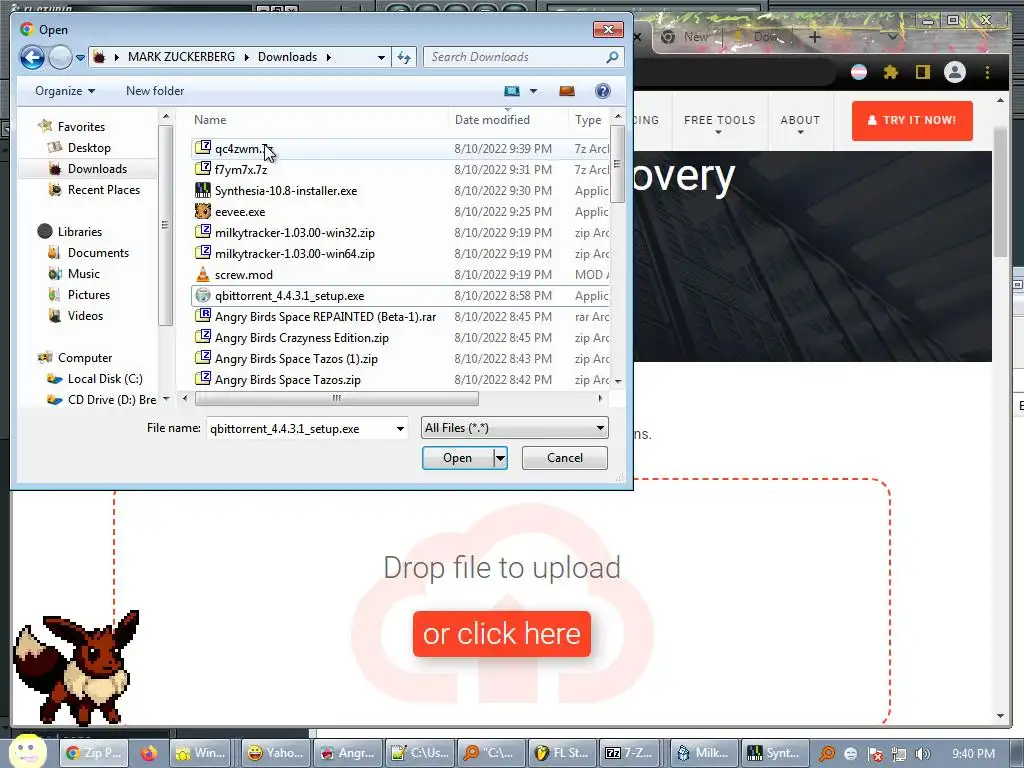Image resolution: width=1024 pixels, height=768 pixels.
Task: Select the eevee.exe file icon
Action: 203,212
